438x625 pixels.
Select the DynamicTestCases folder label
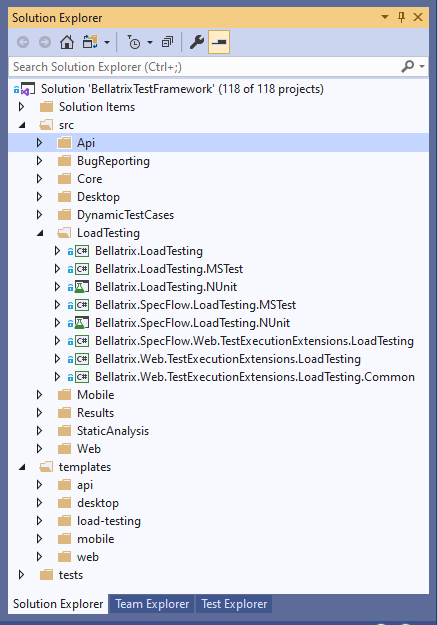tap(126, 215)
